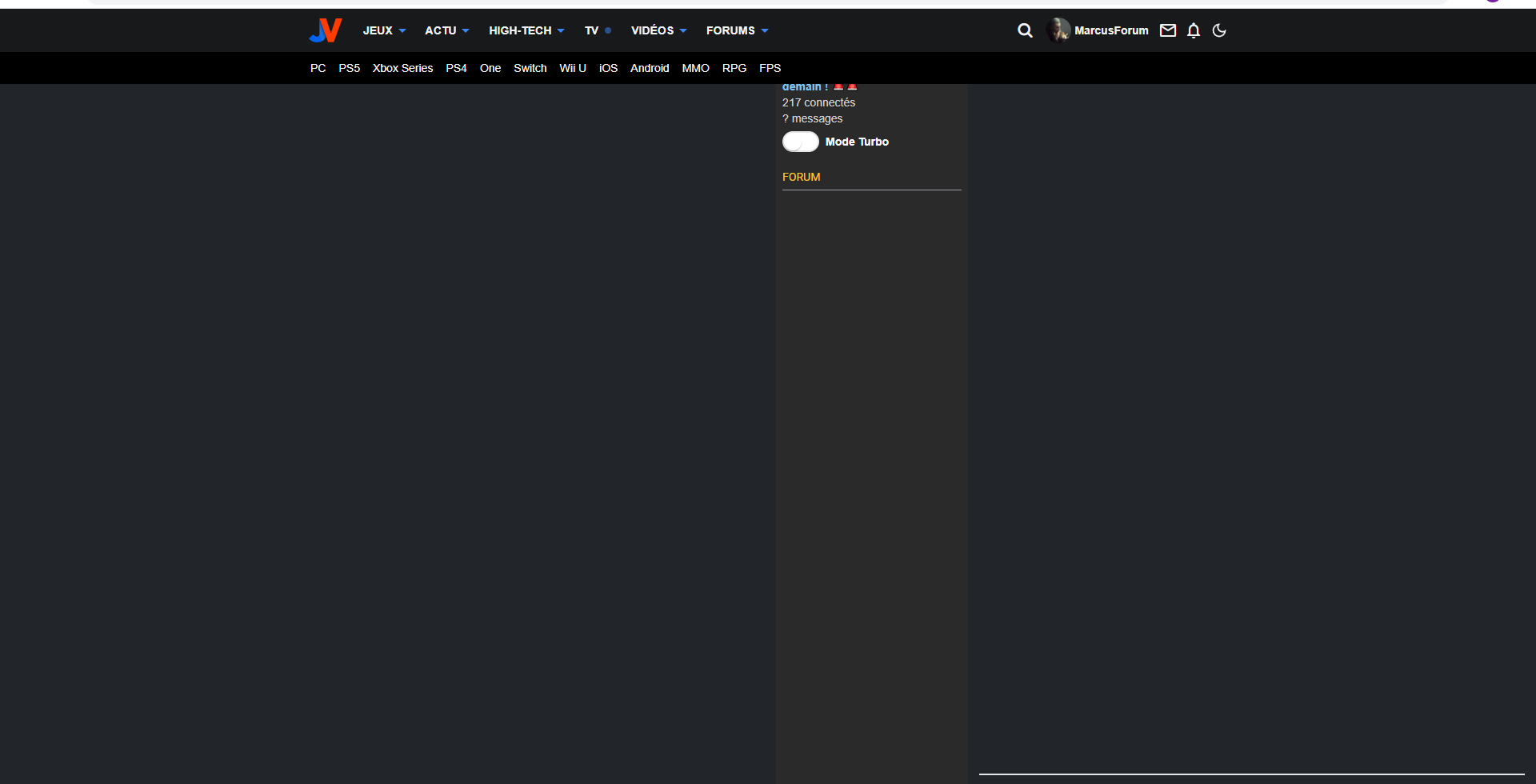Expand the HIGH-TECH dropdown menu
This screenshot has width=1536, height=784.
pyautogui.click(x=526, y=30)
